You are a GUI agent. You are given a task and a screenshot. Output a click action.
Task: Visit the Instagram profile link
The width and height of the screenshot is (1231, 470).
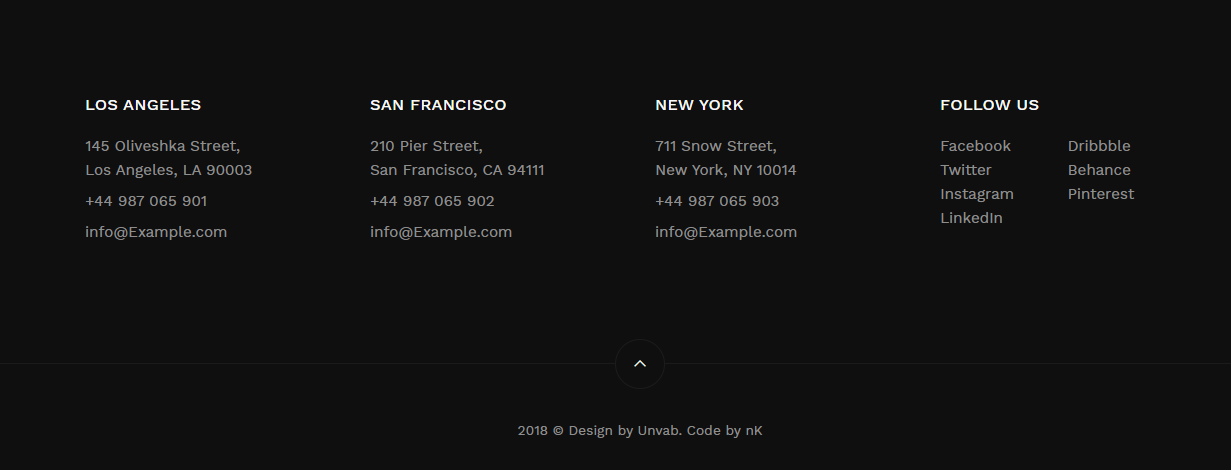coord(977,194)
